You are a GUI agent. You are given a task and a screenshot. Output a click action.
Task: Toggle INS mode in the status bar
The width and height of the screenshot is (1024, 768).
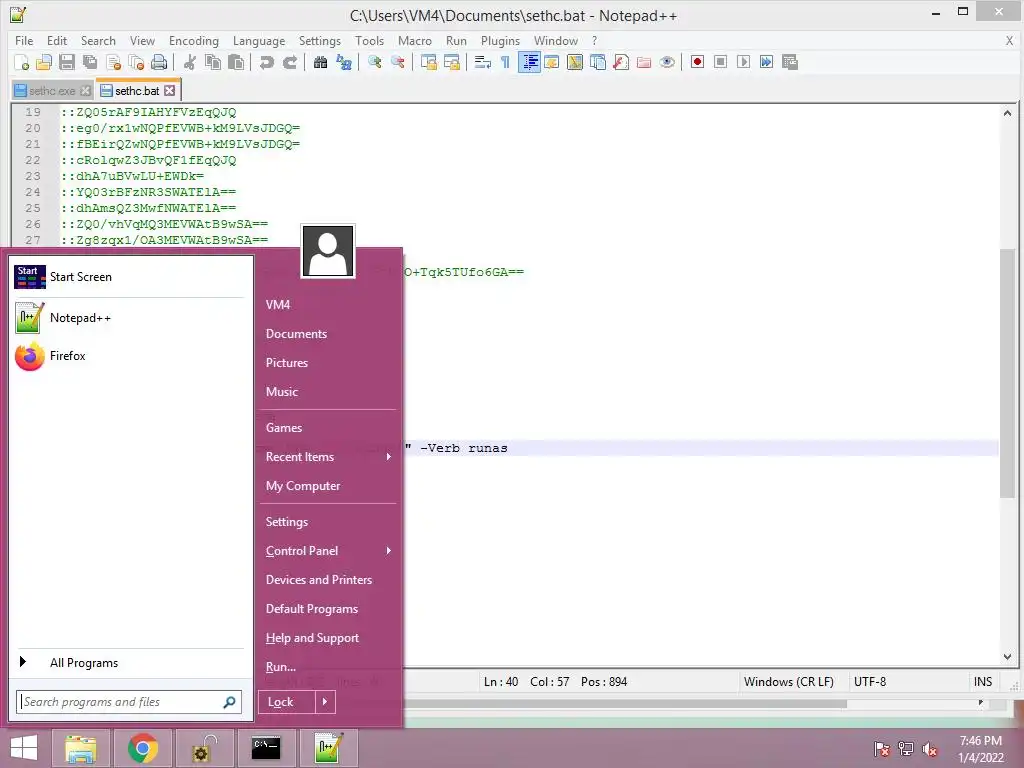tap(983, 682)
